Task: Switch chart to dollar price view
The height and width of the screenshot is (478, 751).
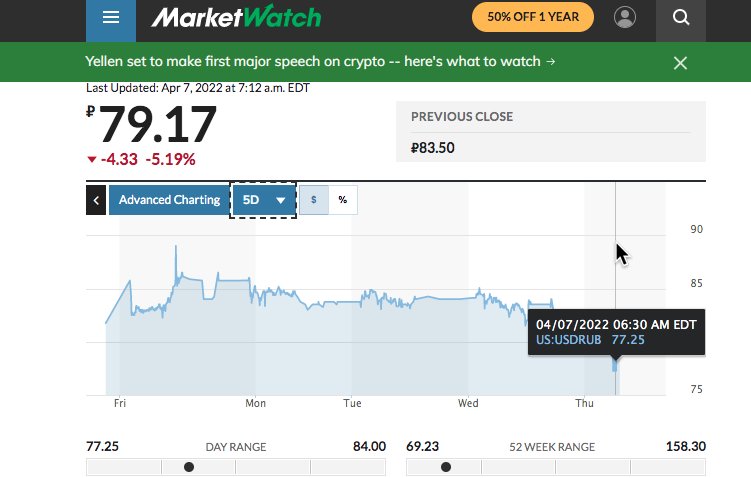Action: [x=314, y=200]
